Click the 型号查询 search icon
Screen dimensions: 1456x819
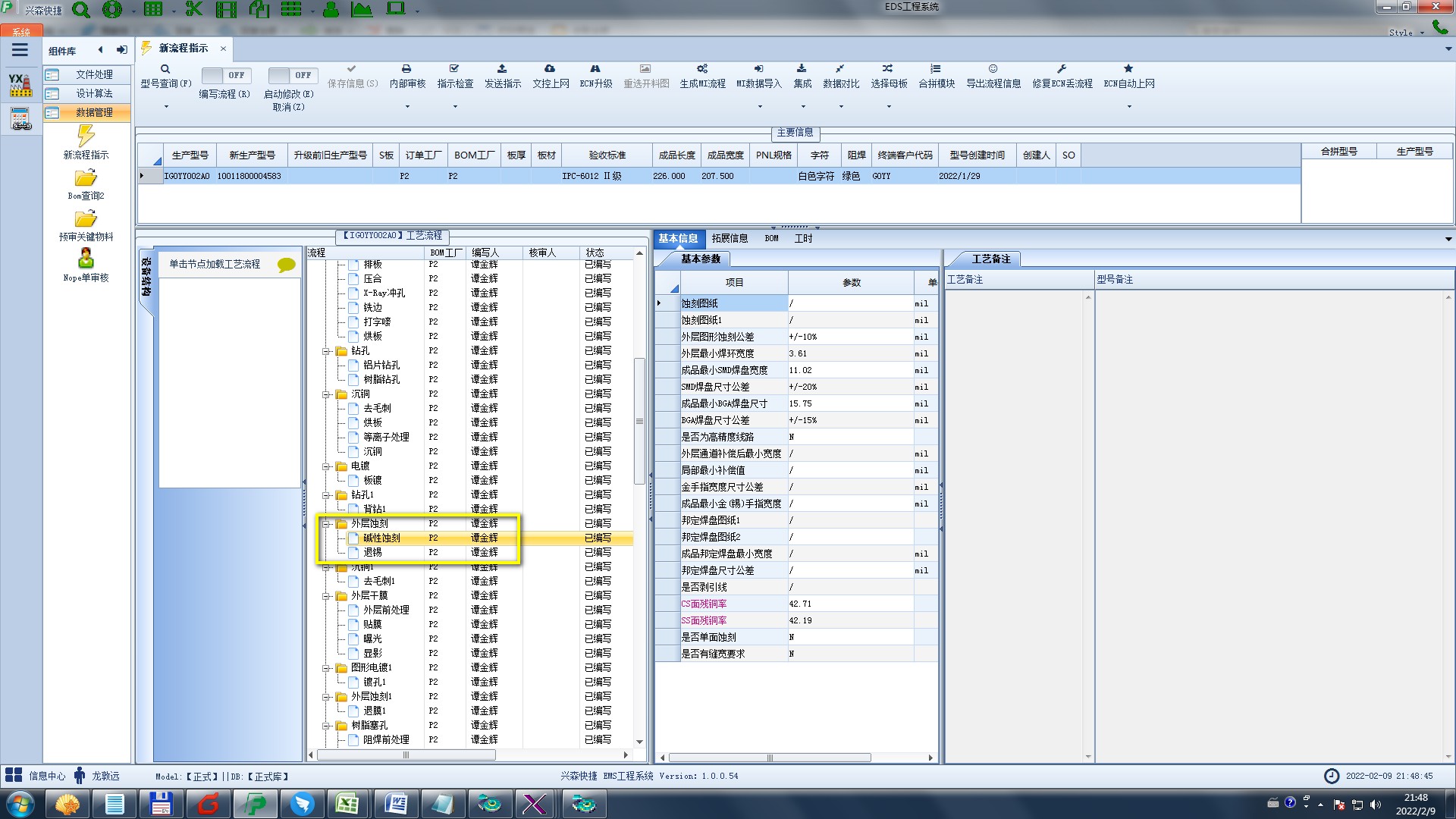click(165, 69)
